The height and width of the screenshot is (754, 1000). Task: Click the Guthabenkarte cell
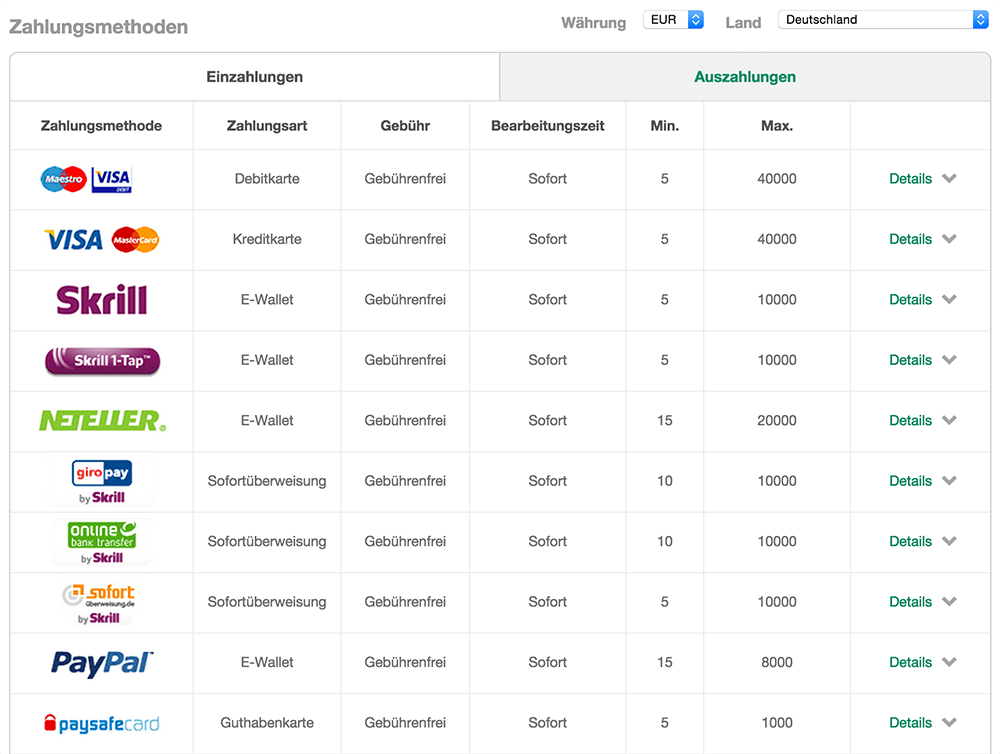coord(267,723)
